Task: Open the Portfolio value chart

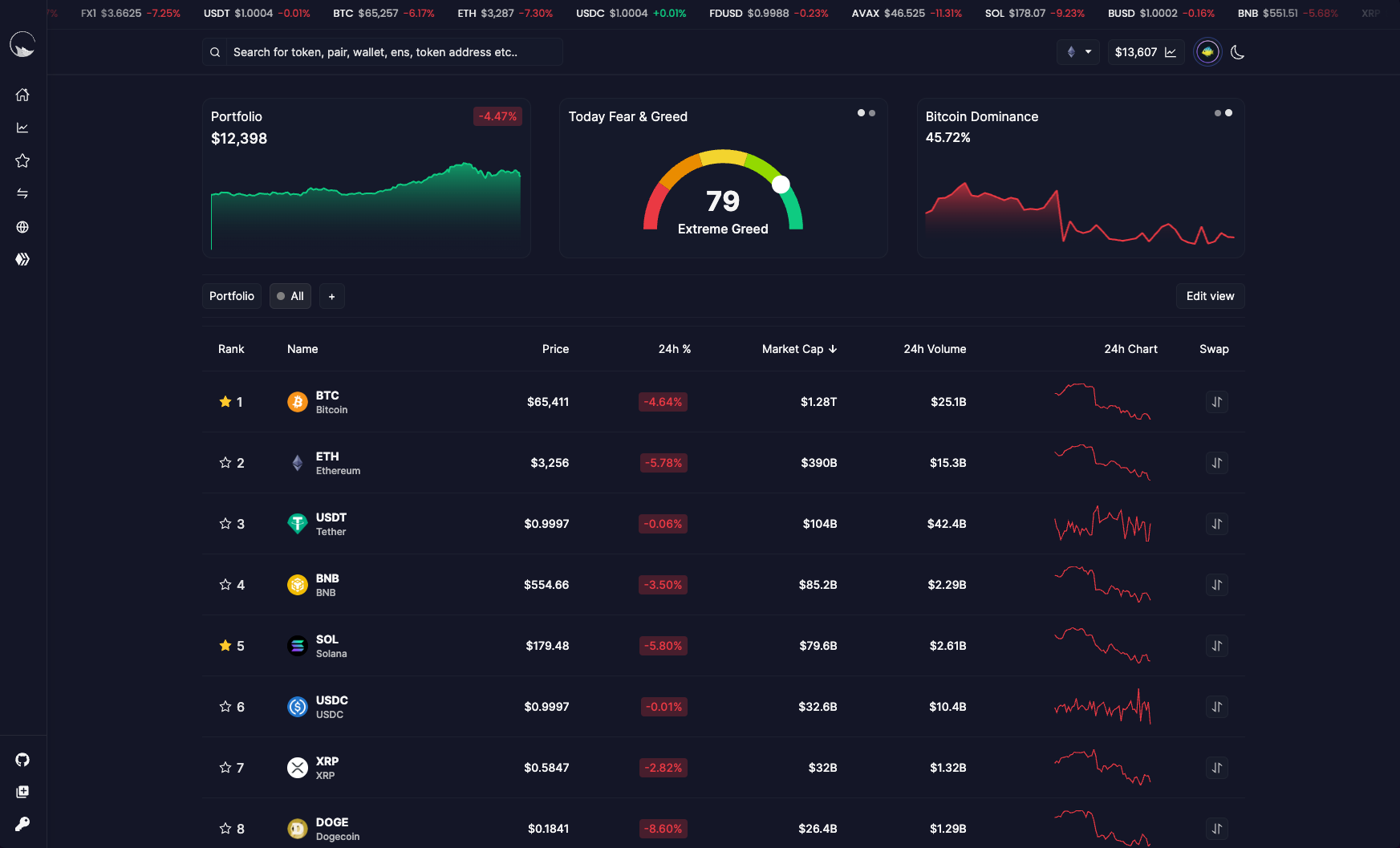Action: pos(366,205)
